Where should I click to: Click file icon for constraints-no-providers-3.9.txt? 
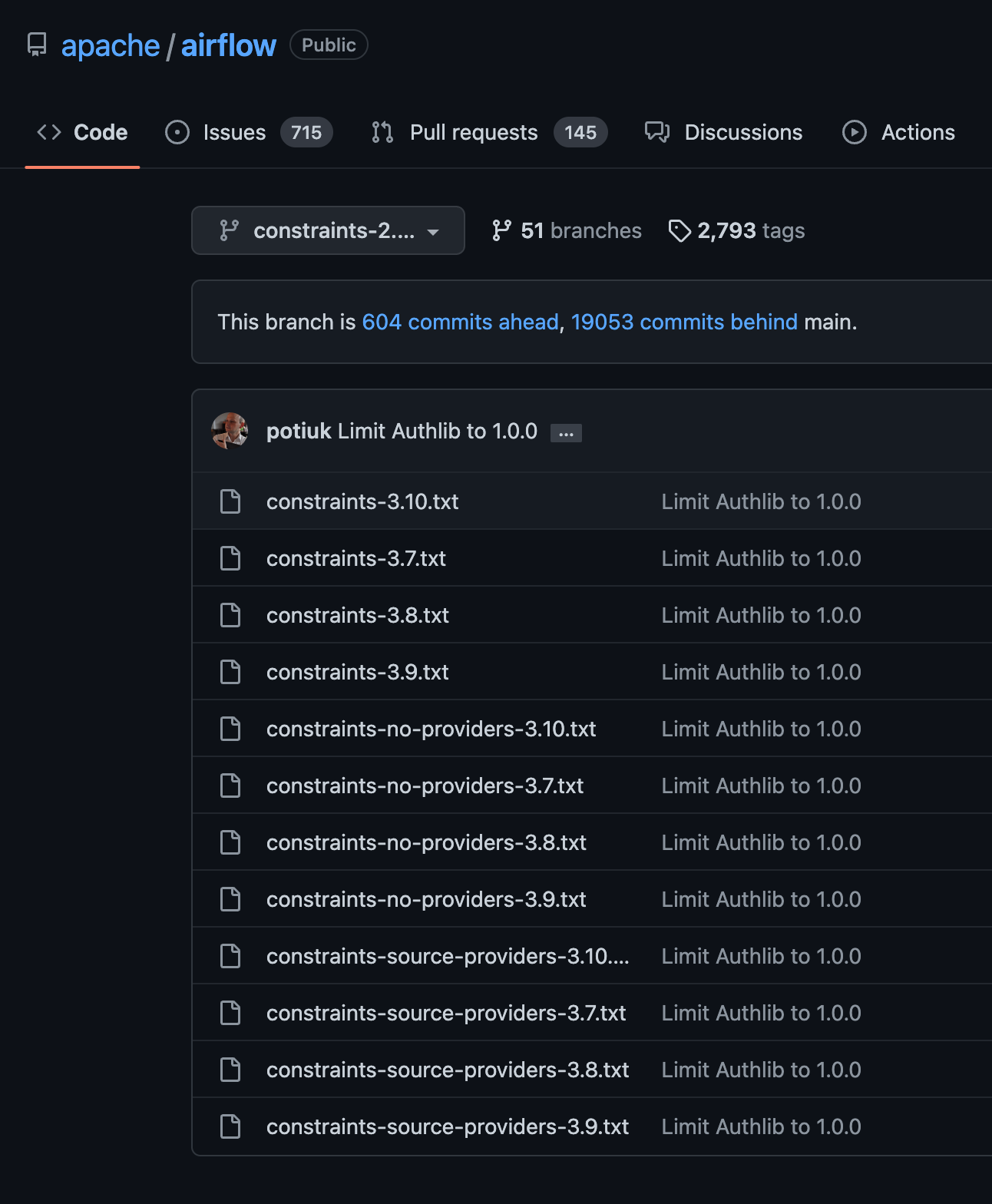230,899
